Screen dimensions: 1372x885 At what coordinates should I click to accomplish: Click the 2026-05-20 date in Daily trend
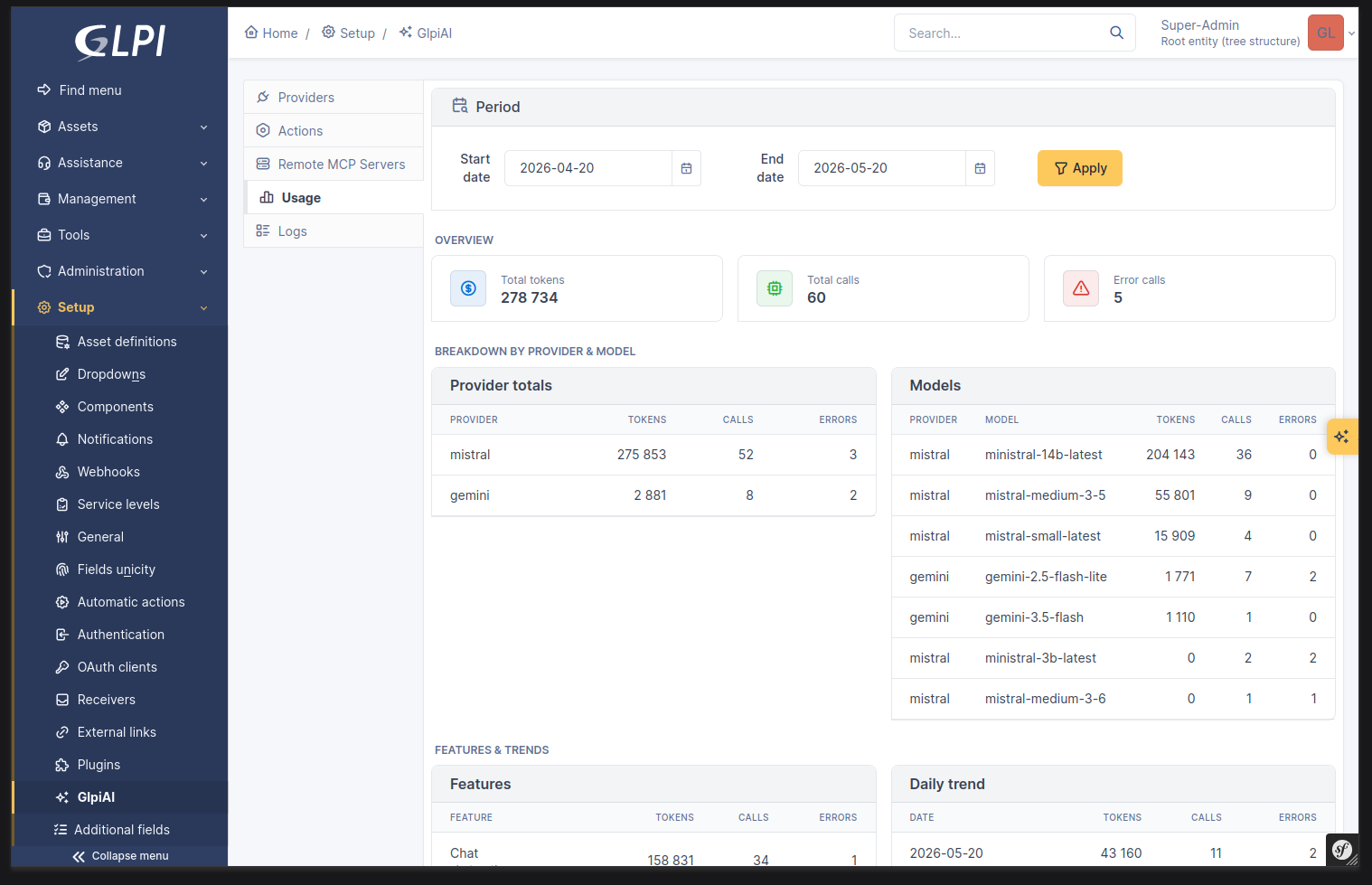[946, 853]
